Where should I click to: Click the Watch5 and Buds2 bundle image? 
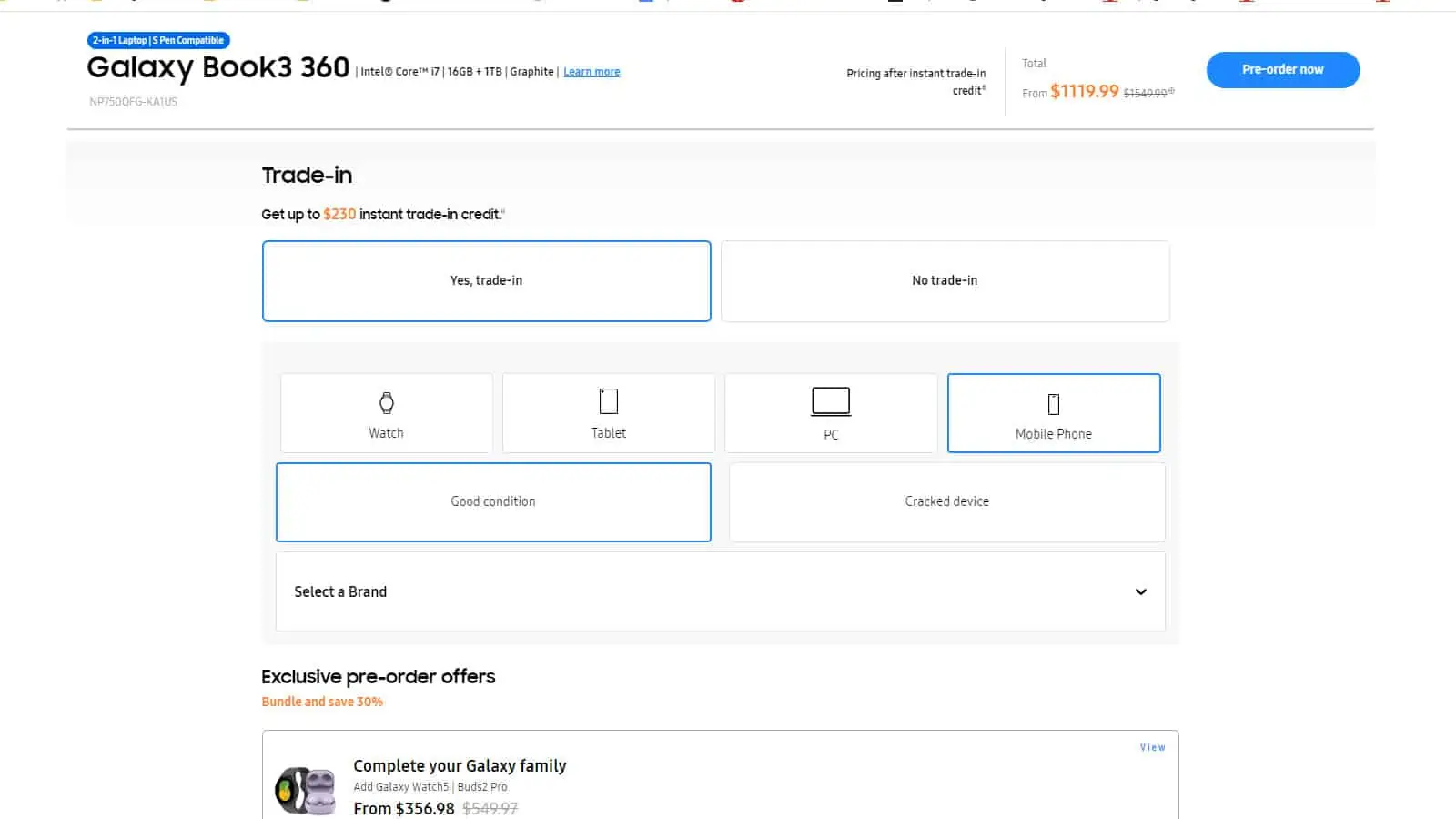(306, 790)
